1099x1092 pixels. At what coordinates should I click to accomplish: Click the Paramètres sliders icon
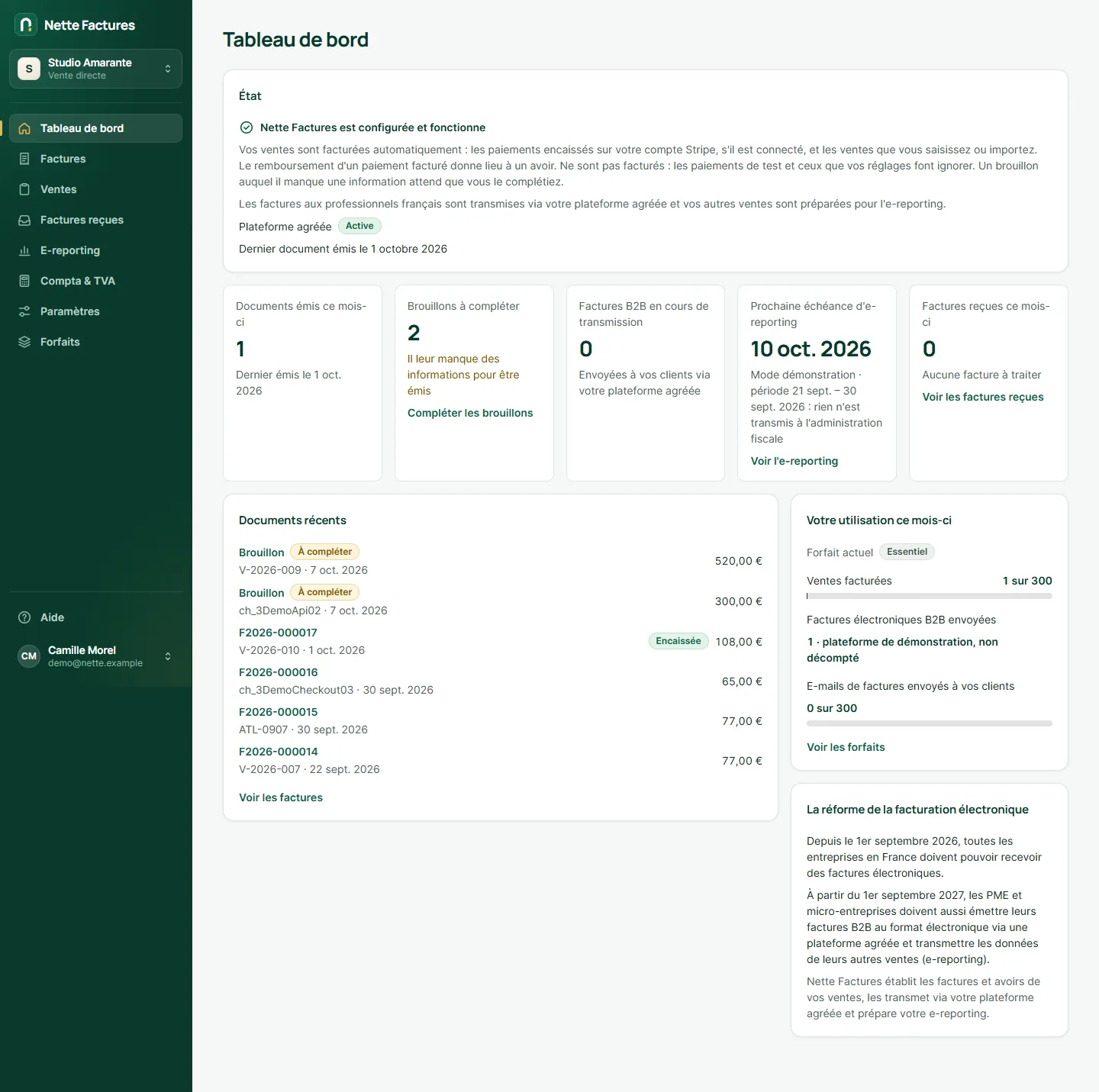tap(24, 311)
